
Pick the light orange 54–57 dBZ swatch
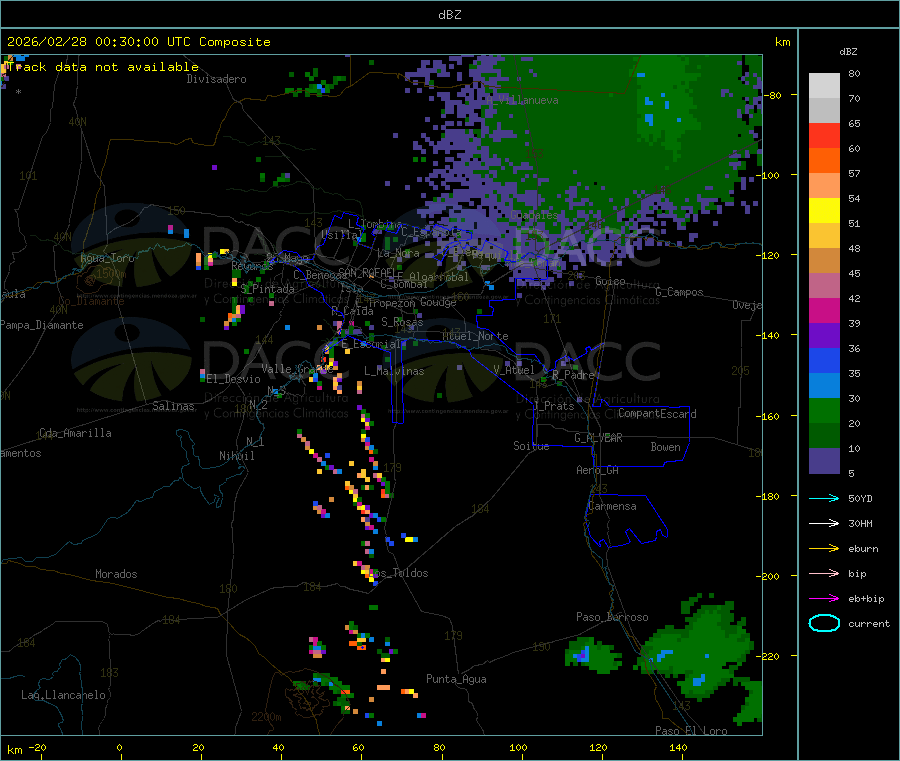(x=824, y=186)
